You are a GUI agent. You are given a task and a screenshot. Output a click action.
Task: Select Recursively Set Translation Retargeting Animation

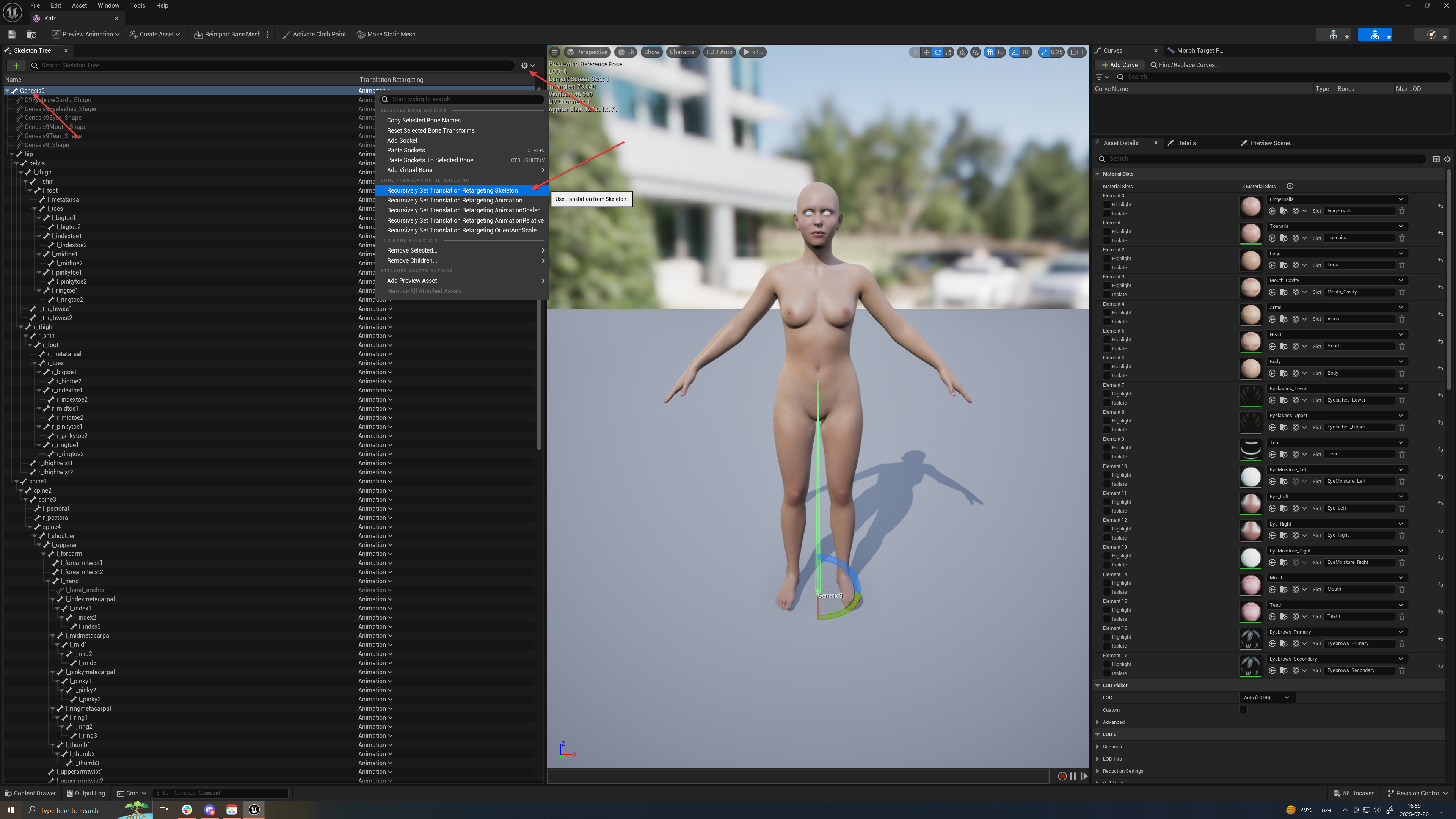click(x=455, y=200)
